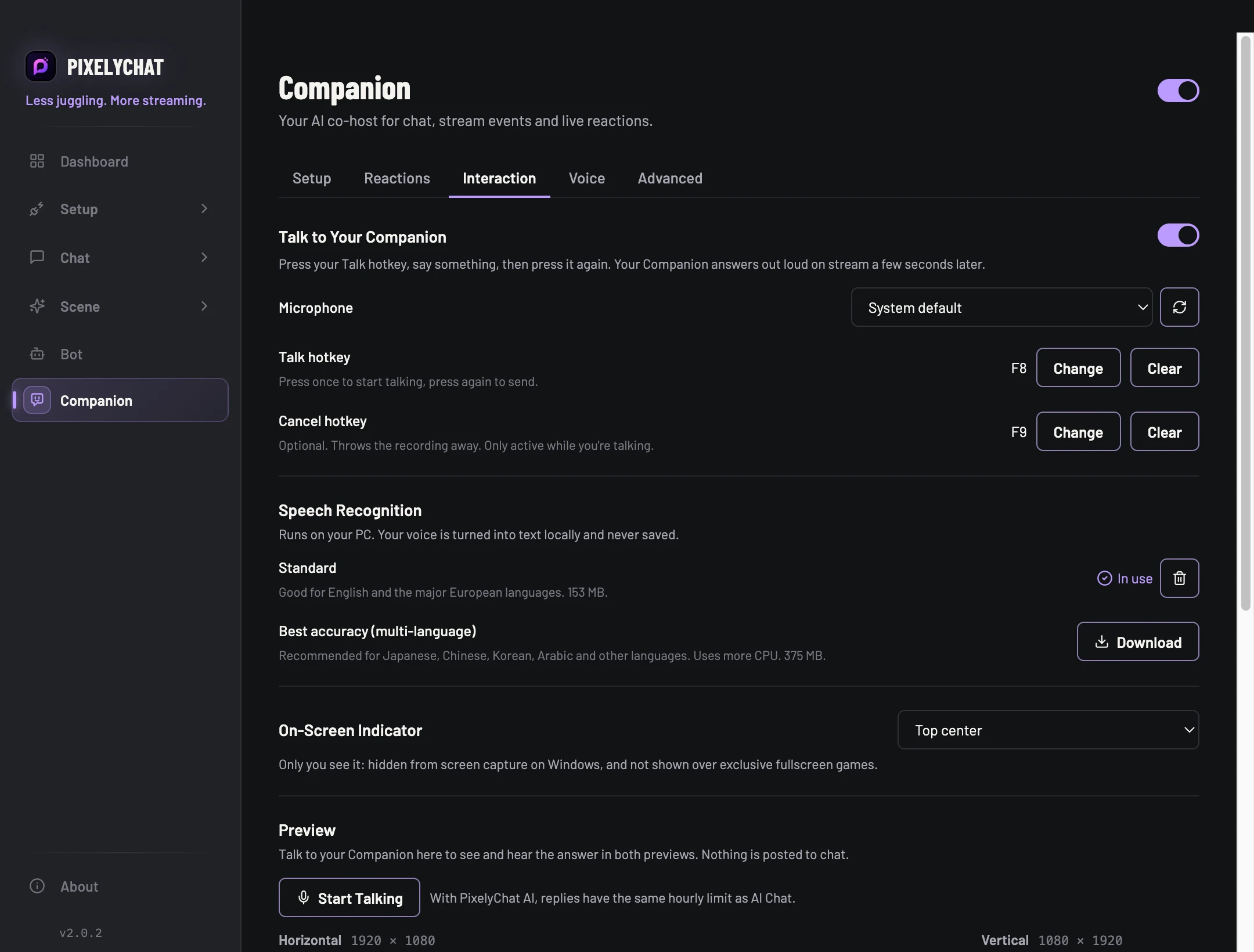Click the PIXELYCHAT brand name

pyautogui.click(x=116, y=67)
